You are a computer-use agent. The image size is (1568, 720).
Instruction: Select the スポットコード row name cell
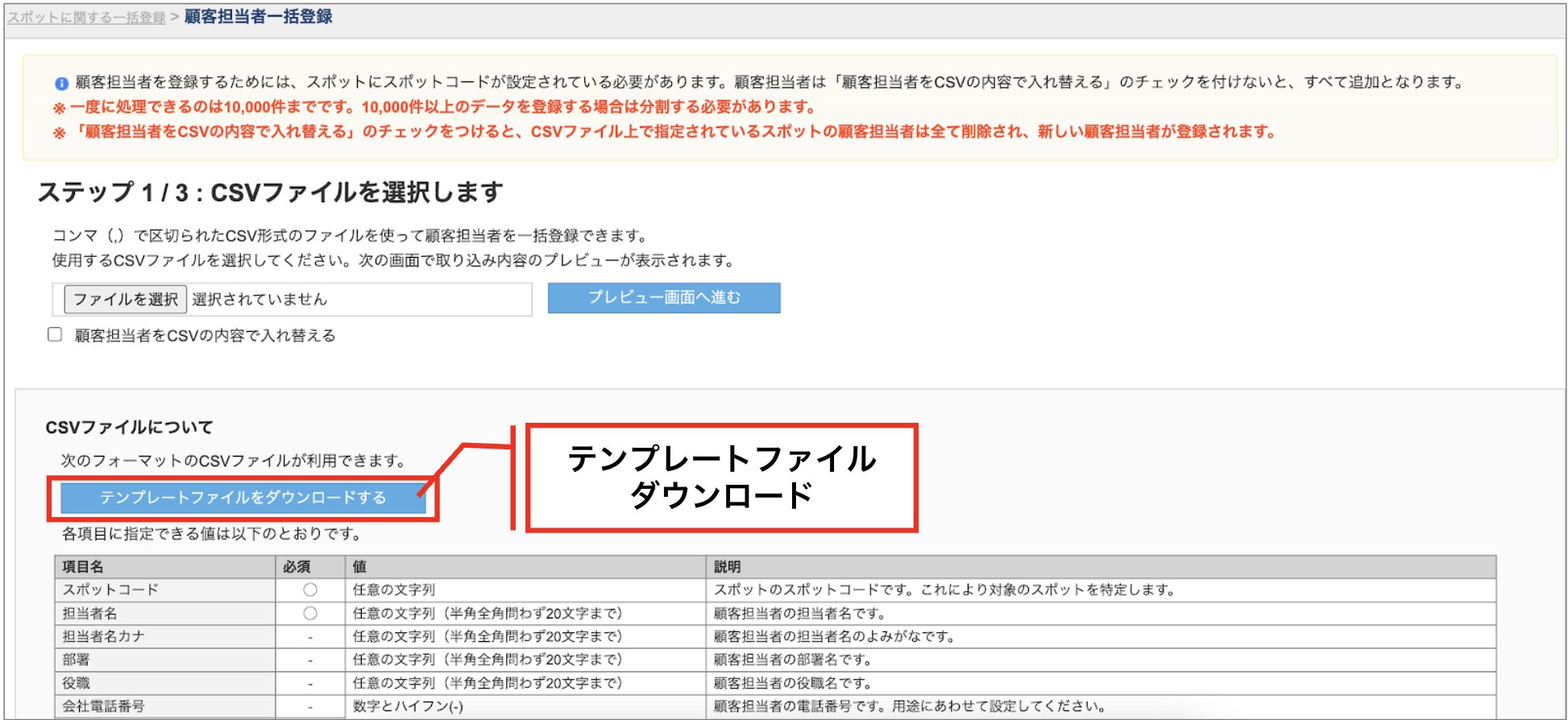pos(164,590)
